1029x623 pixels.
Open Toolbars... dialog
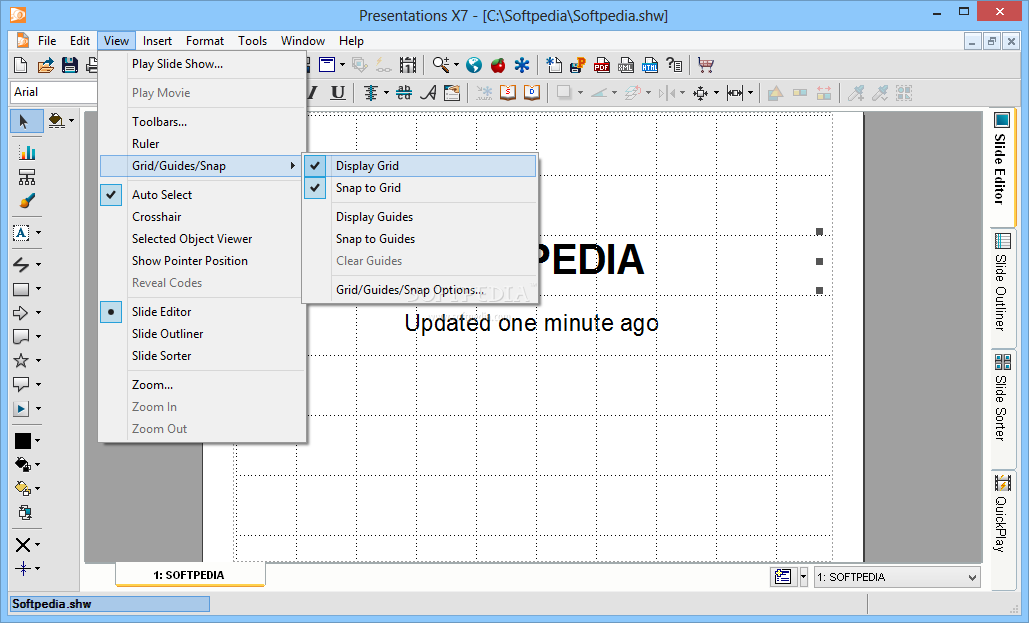coord(202,122)
